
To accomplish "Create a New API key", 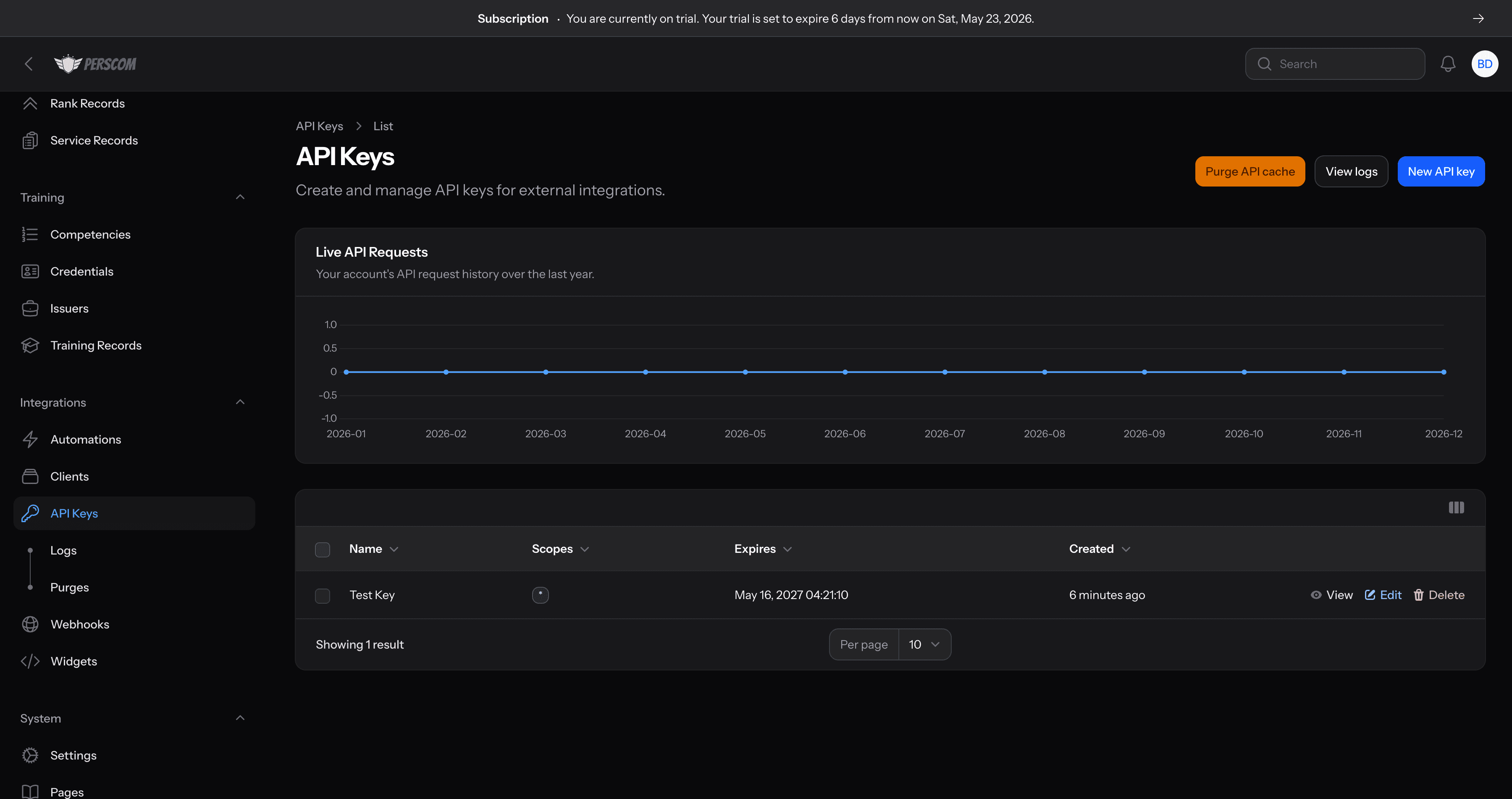I will click(x=1441, y=171).
